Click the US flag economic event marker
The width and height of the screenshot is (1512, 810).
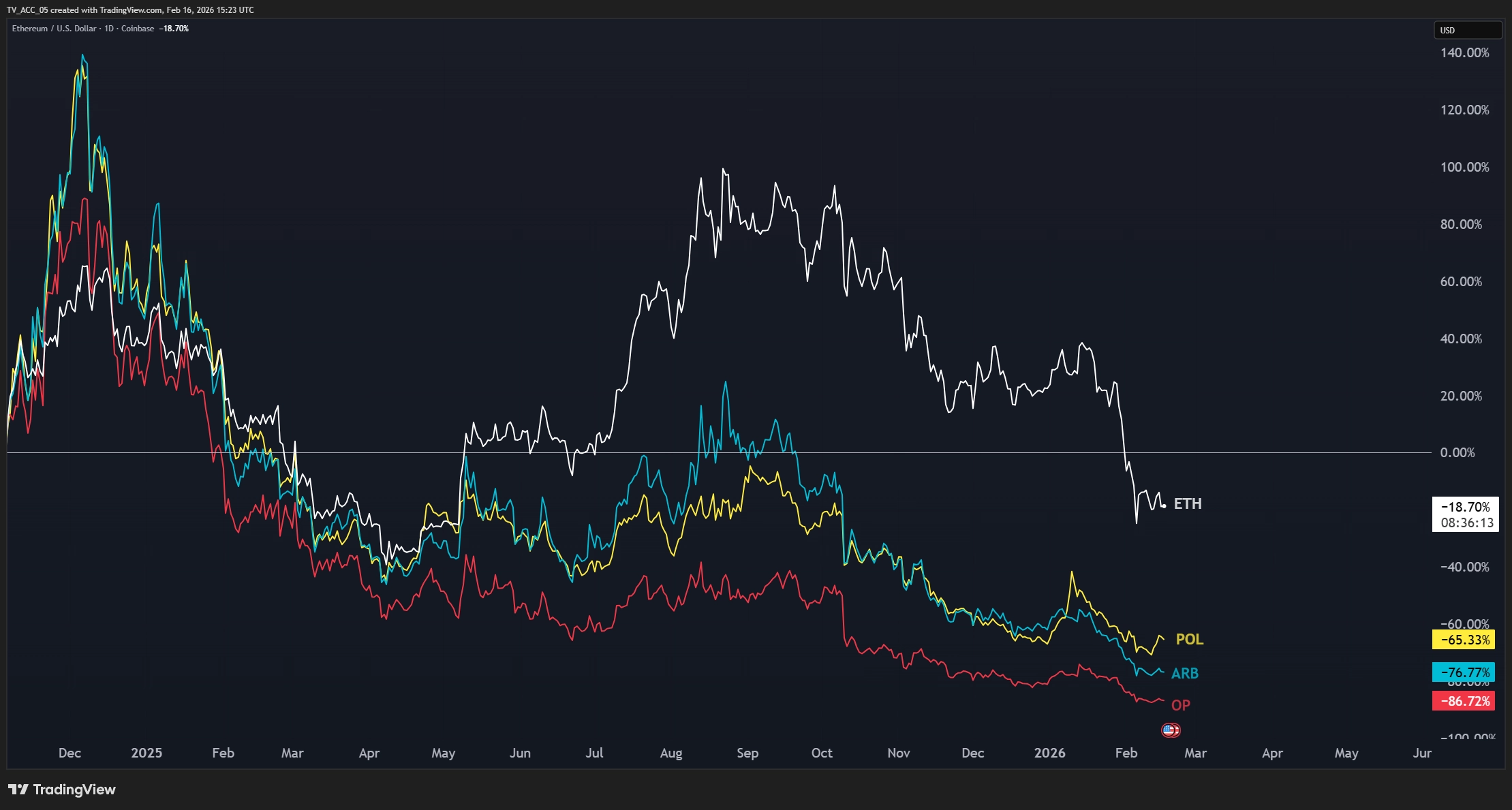coord(1170,730)
